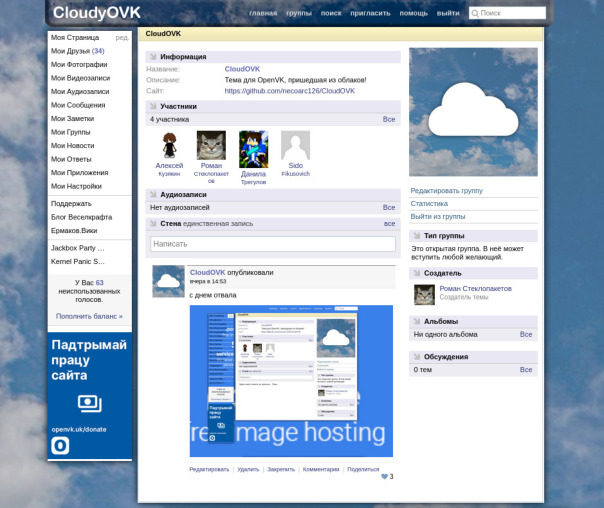604x508 pixels.
Task: Open Мои Аудиозаписи in sidebar
Action: coord(80,91)
